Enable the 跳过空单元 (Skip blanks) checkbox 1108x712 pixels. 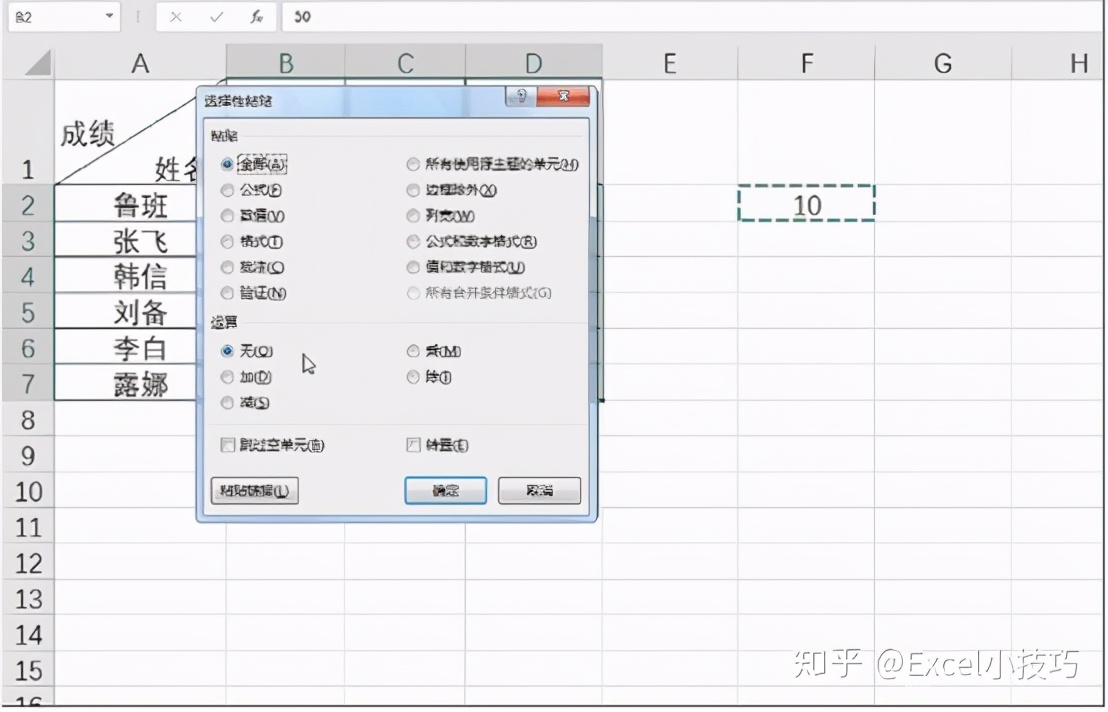coord(228,444)
